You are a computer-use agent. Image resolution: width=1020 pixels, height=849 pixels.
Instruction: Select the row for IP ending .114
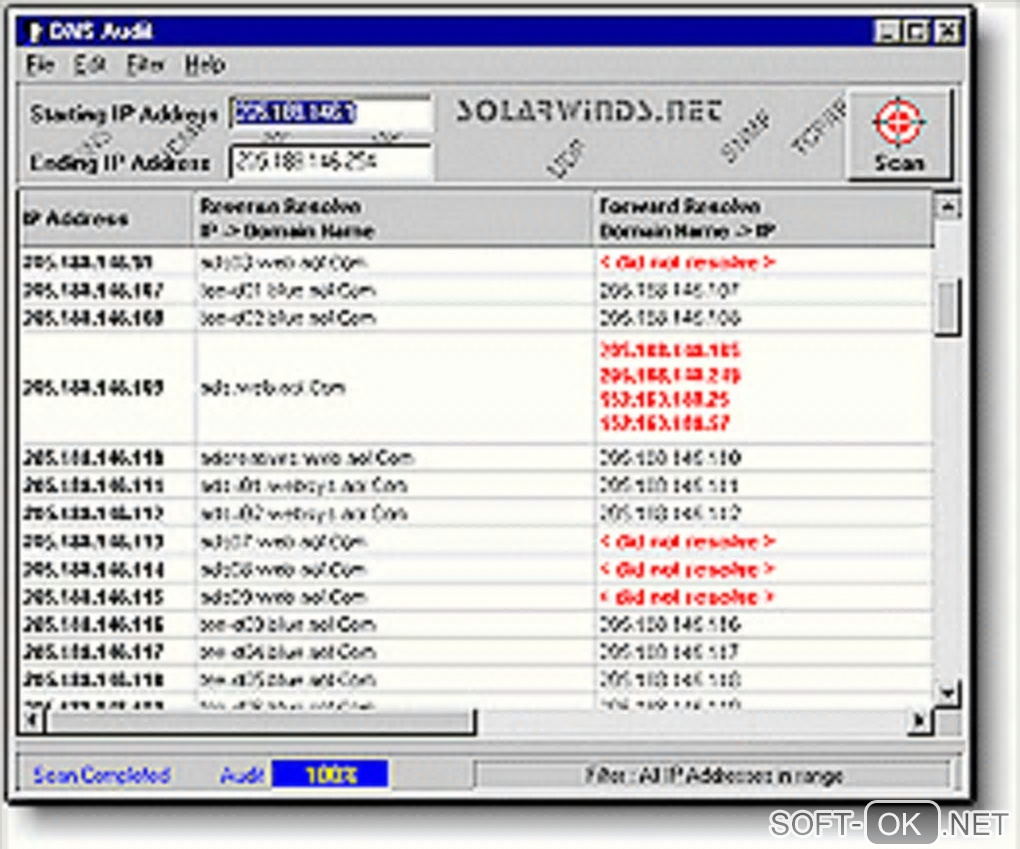[x=476, y=570]
